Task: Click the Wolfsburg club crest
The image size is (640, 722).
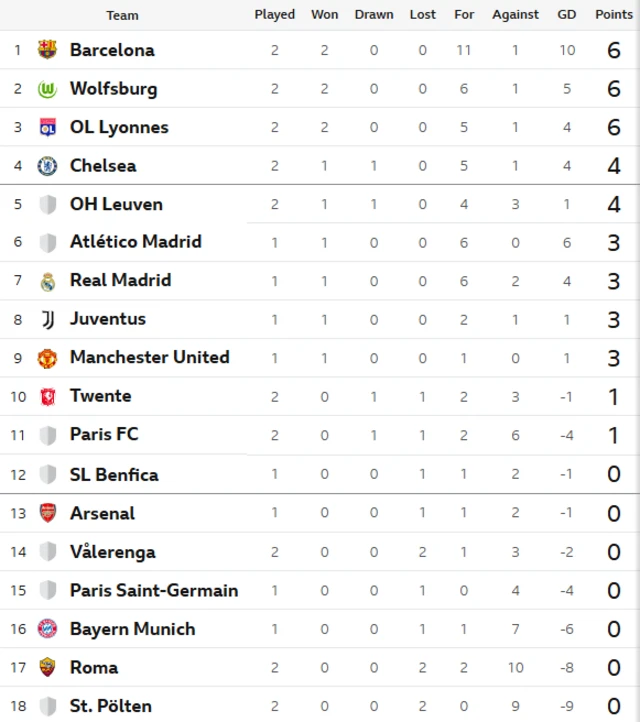Action: [x=47, y=89]
